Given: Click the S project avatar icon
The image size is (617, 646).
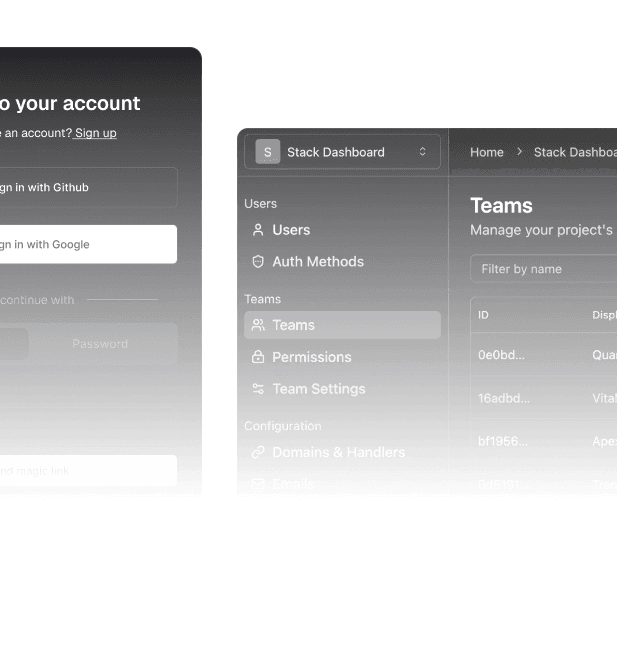Looking at the screenshot, I should (267, 152).
